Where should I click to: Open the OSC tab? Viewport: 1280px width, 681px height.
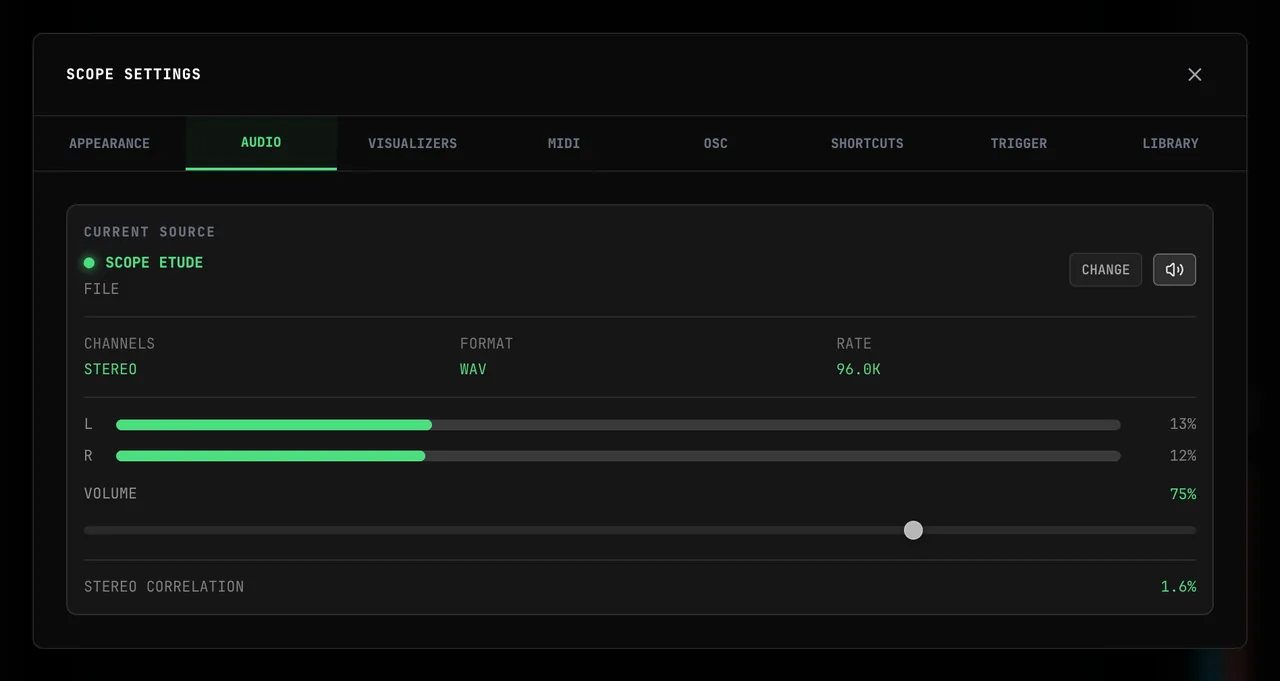716,143
